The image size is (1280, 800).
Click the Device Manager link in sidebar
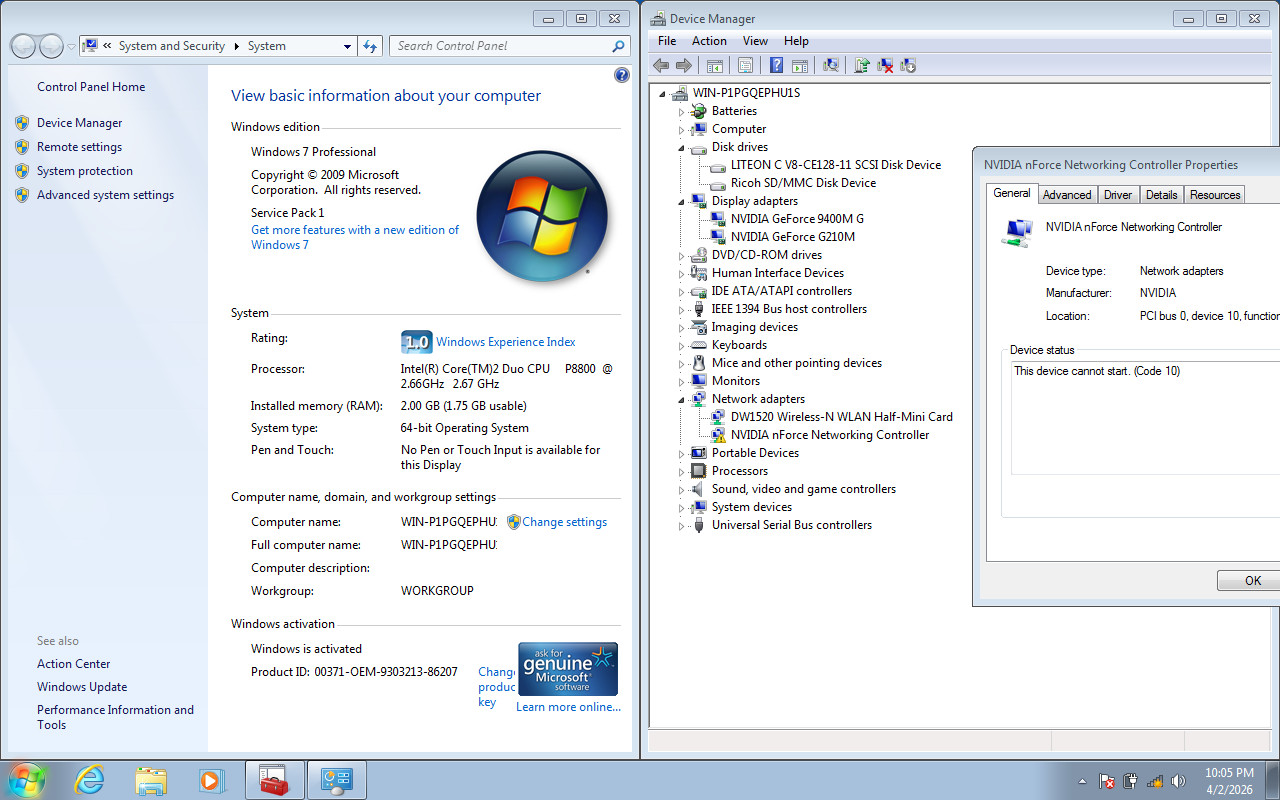[80, 123]
